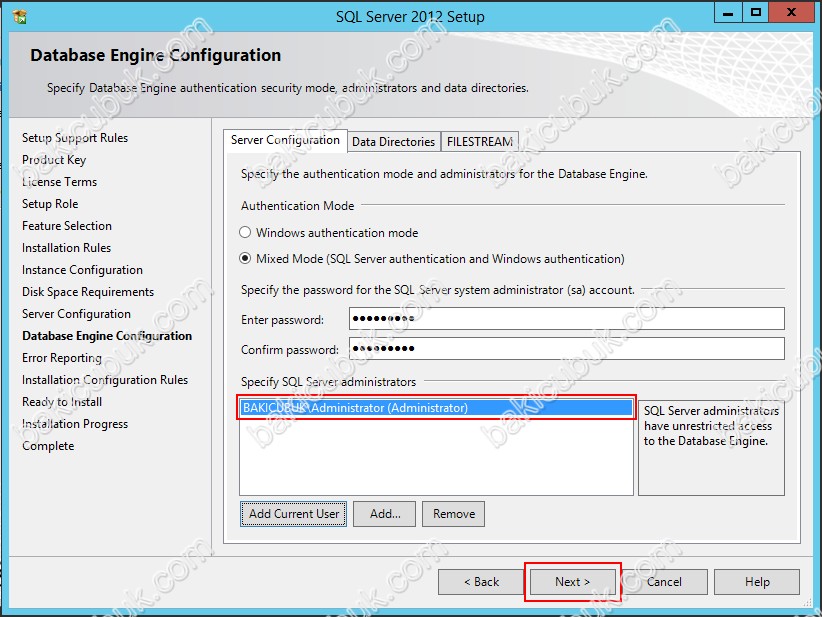This screenshot has width=822, height=617.
Task: Open the FILESTREAM tab
Action: point(480,142)
